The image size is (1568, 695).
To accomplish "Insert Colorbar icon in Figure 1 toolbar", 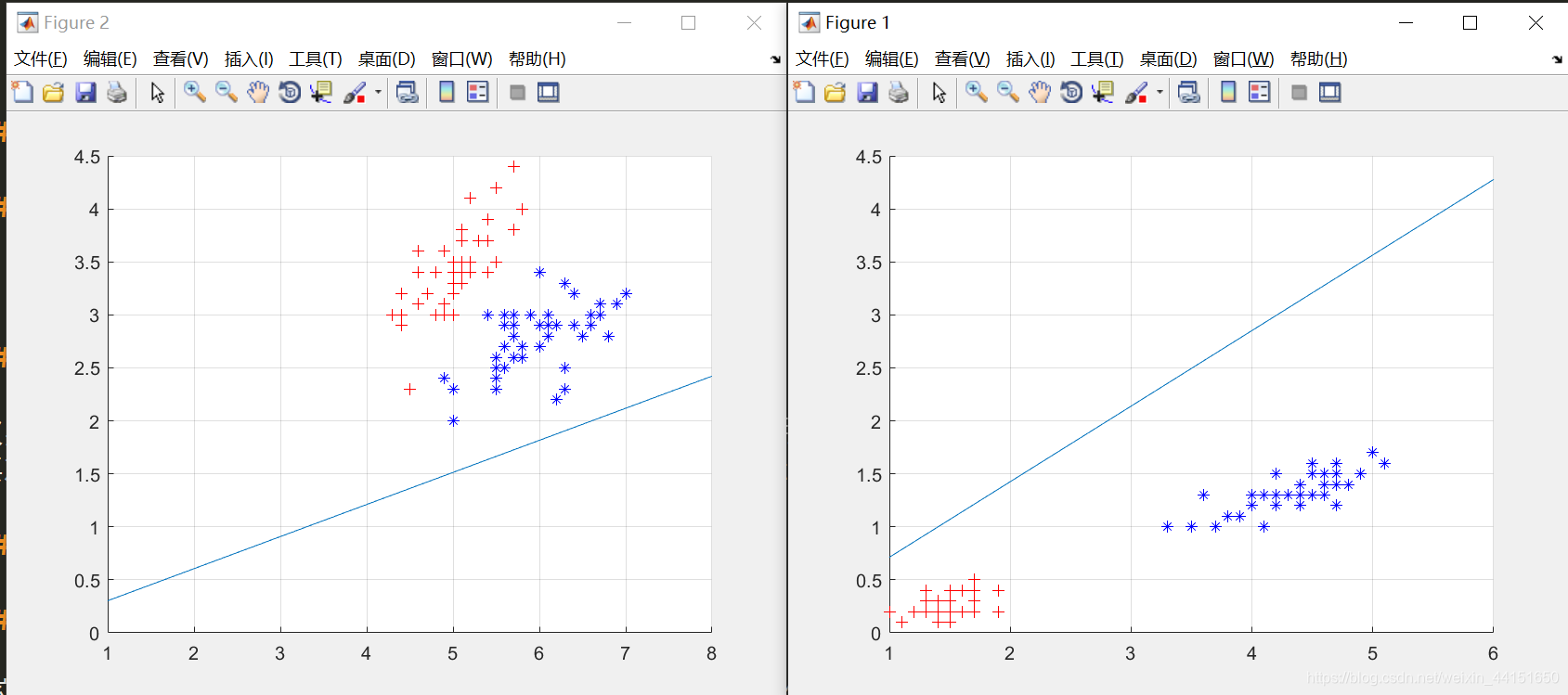I will pos(1228,92).
